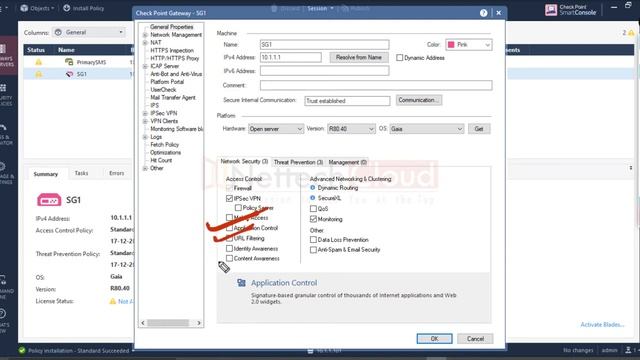Switch to the Management (0) tab
This screenshot has height=360, width=640.
(x=347, y=162)
